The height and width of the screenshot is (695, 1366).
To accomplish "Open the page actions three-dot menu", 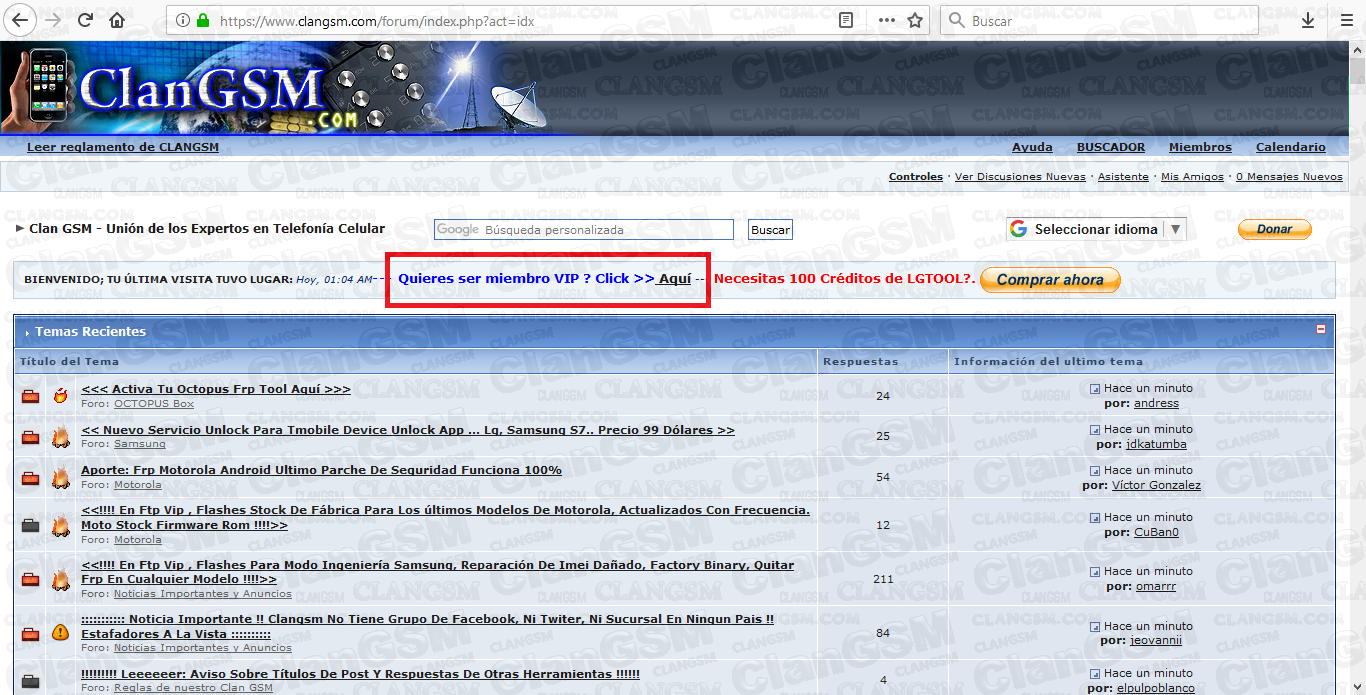I will tap(887, 20).
